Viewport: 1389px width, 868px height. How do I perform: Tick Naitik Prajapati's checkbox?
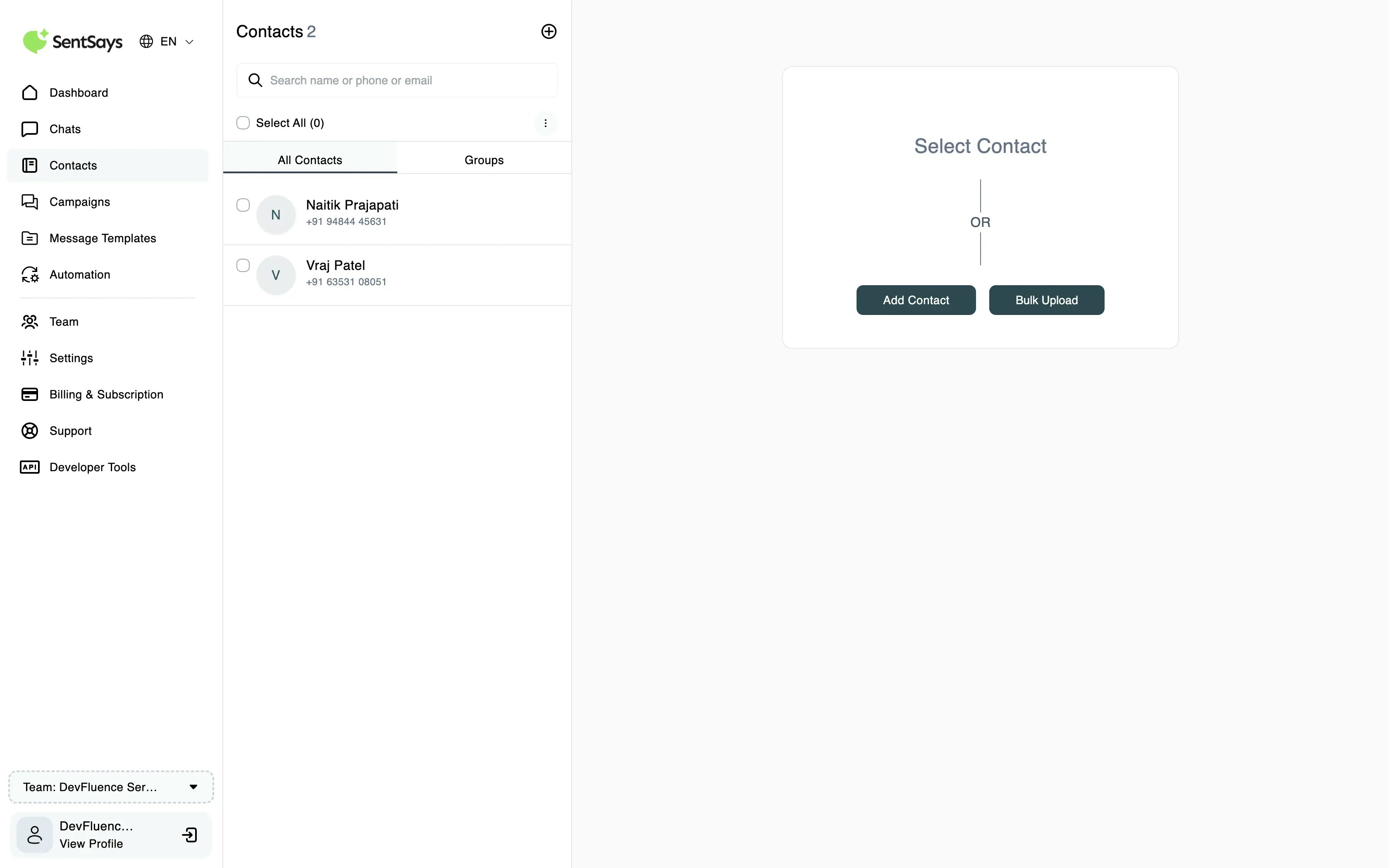click(x=243, y=205)
